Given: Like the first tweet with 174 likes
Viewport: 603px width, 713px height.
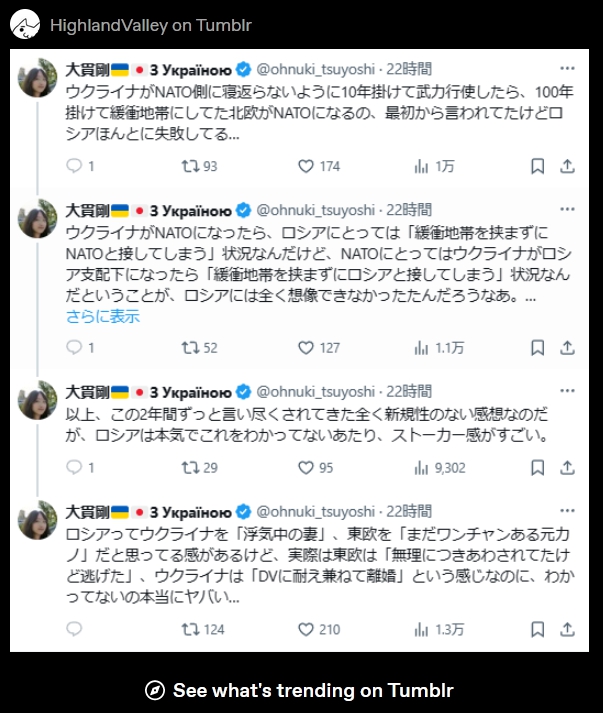Looking at the screenshot, I should (307, 166).
